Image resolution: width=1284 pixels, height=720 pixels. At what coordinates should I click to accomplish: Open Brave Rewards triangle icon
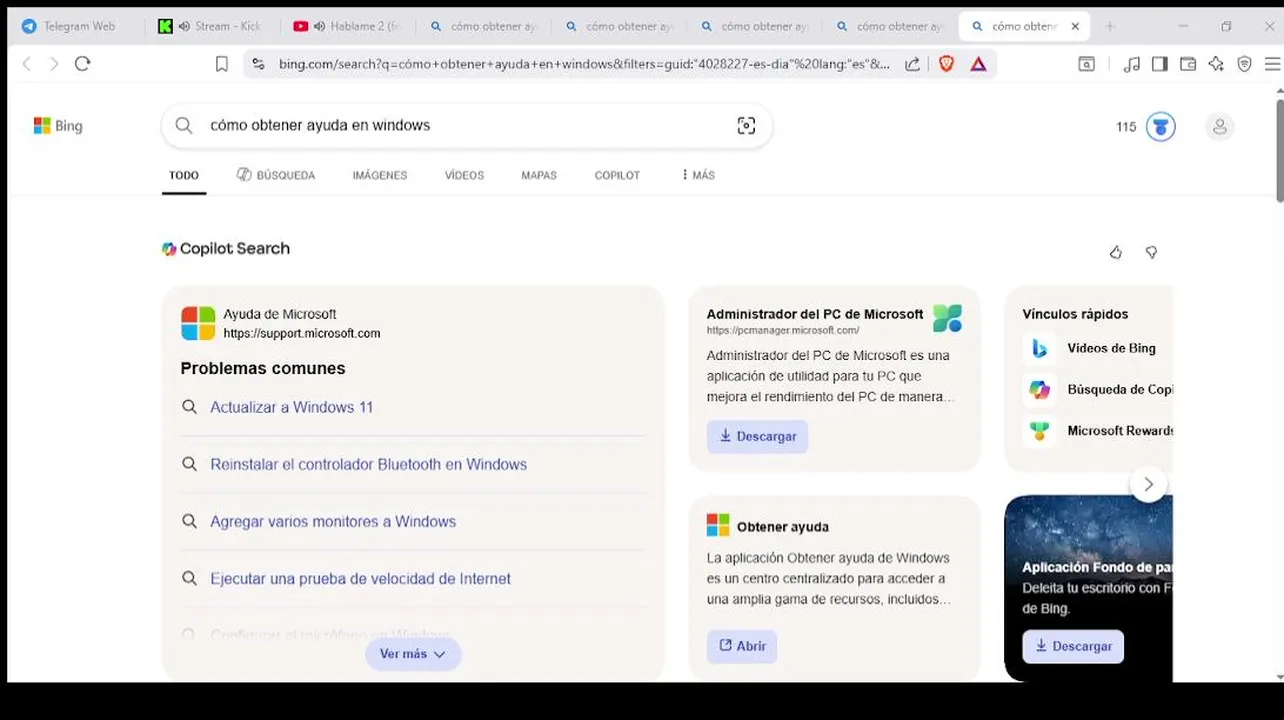click(978, 64)
